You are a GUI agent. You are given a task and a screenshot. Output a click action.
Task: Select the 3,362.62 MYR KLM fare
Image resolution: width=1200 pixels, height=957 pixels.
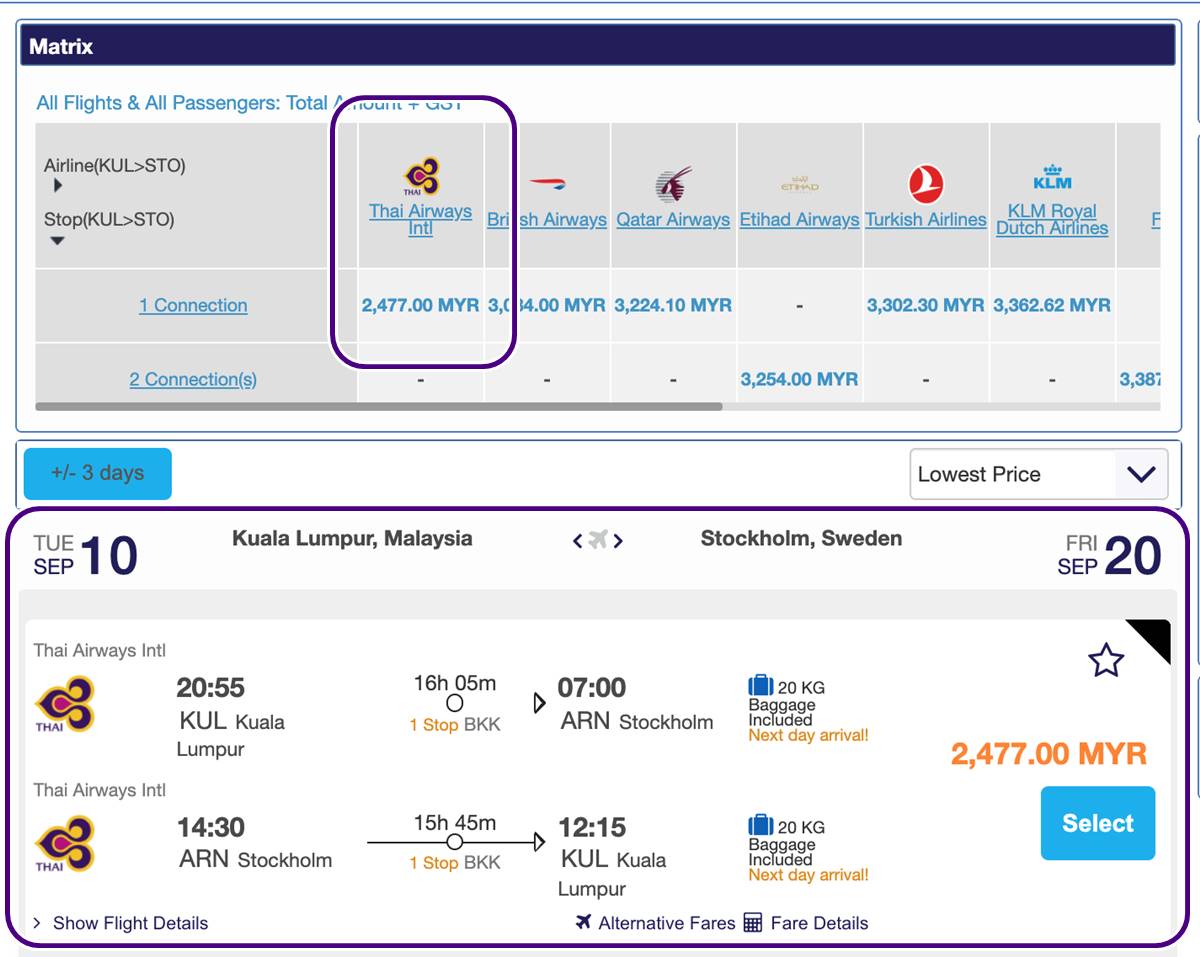point(1052,306)
